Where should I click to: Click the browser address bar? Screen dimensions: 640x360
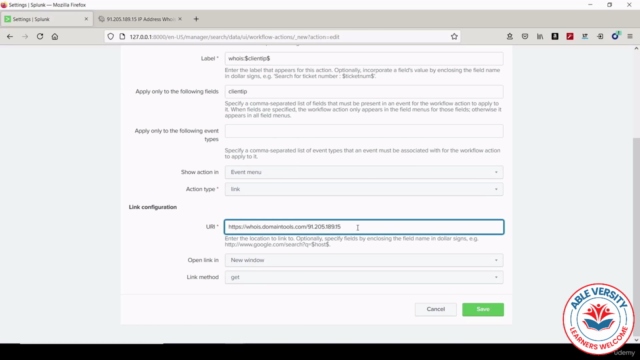[x=282, y=37]
